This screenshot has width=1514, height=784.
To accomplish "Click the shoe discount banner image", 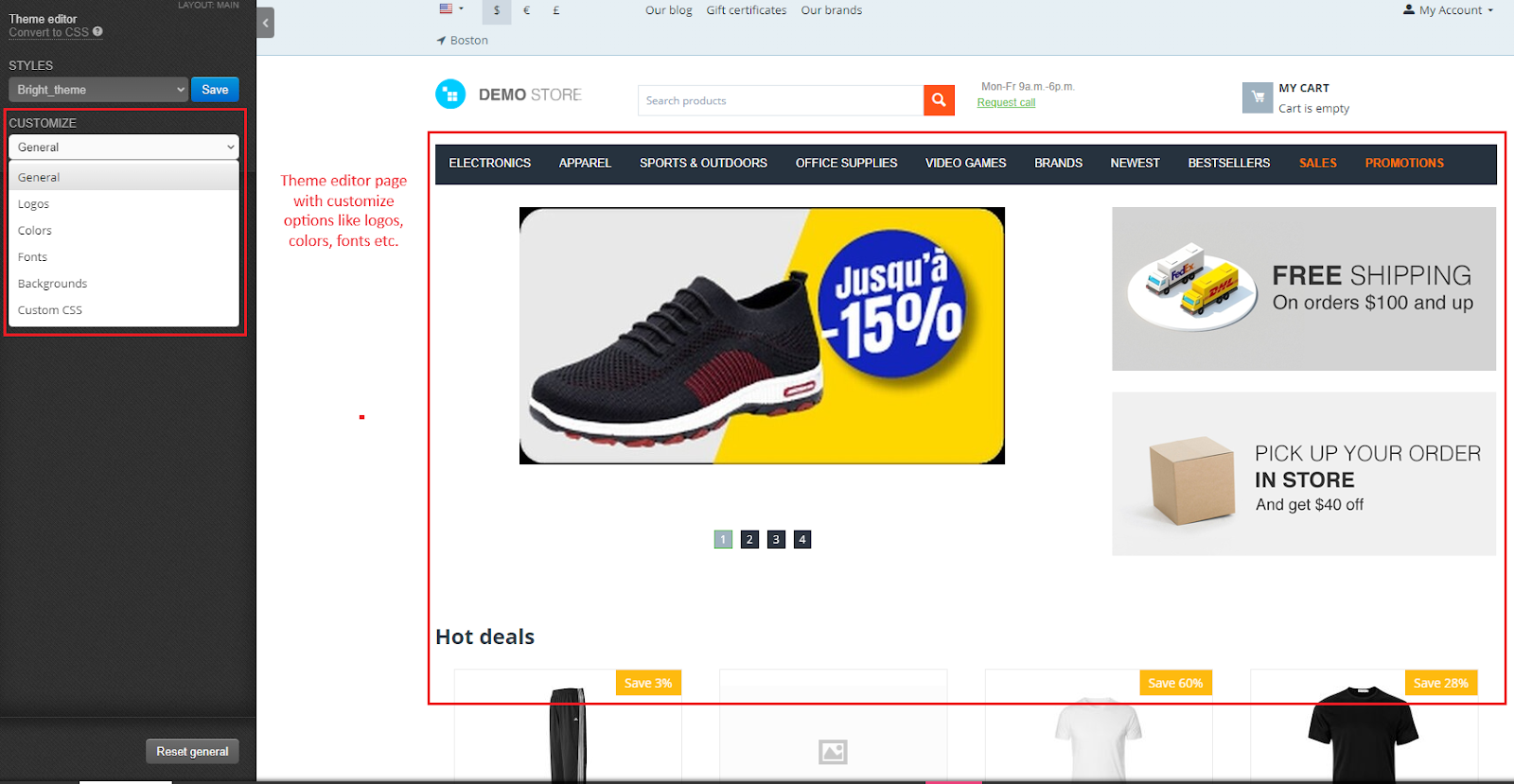I will coord(762,336).
